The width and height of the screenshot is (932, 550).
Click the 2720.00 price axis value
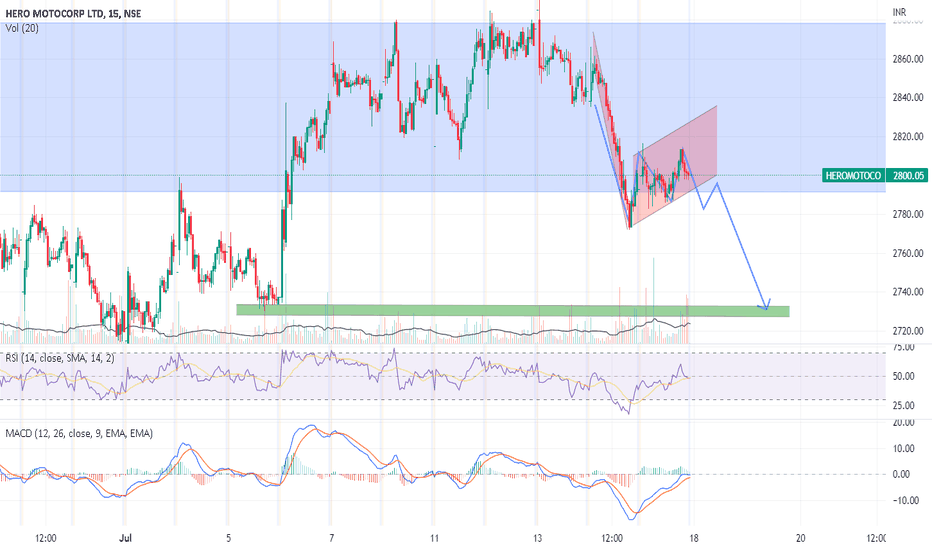click(908, 331)
